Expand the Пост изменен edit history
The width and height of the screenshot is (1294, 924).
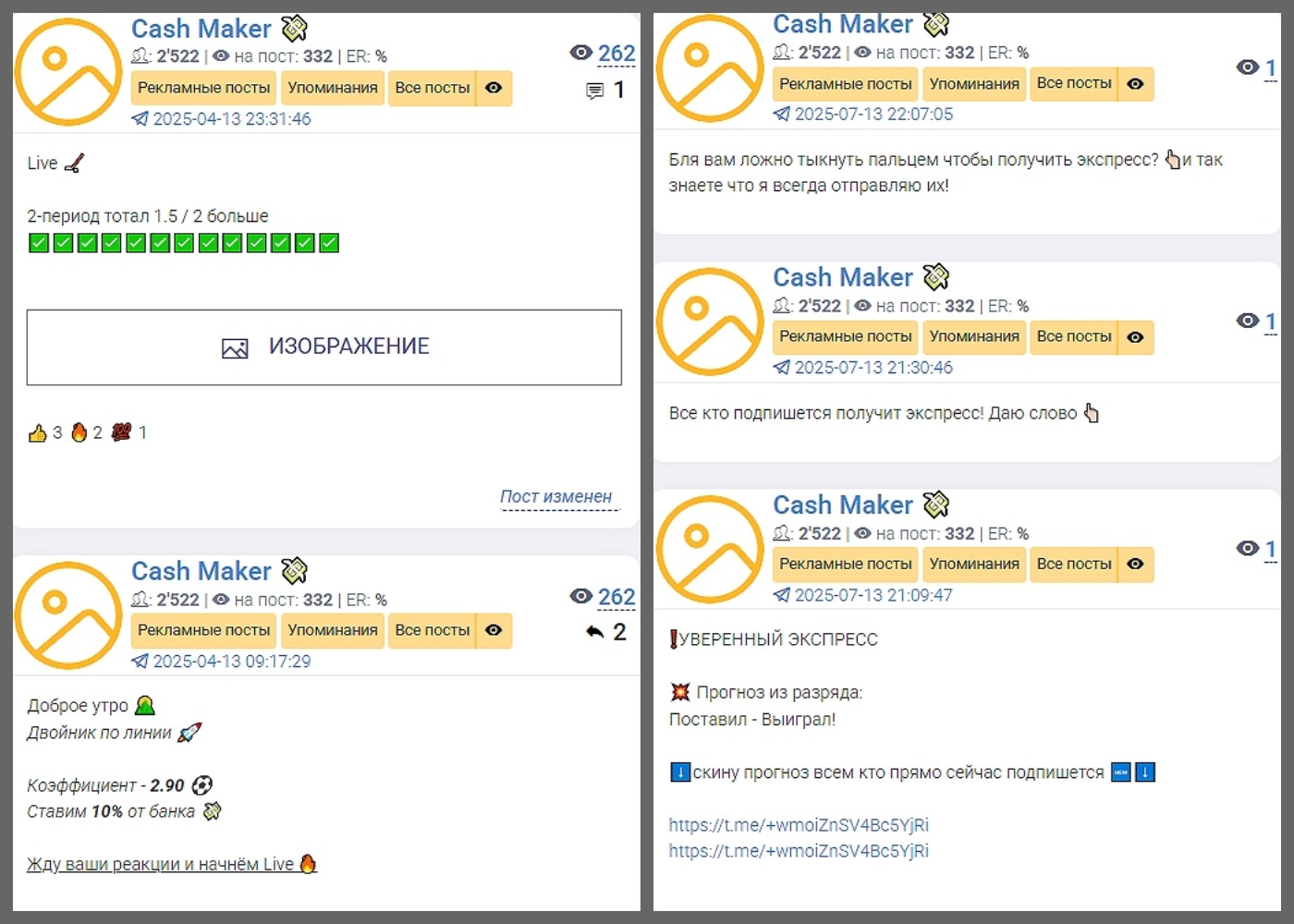(555, 497)
